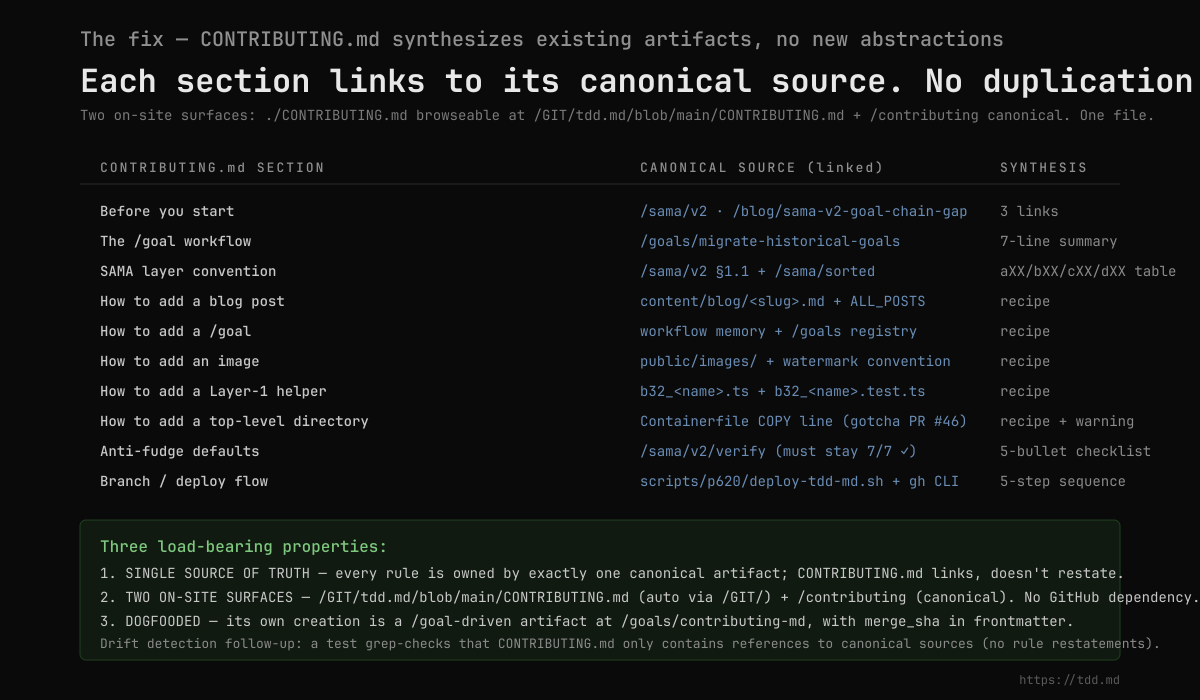This screenshot has width=1200, height=700.
Task: Select the 'recipe + warning' synthesis cell
Action: [1067, 421]
